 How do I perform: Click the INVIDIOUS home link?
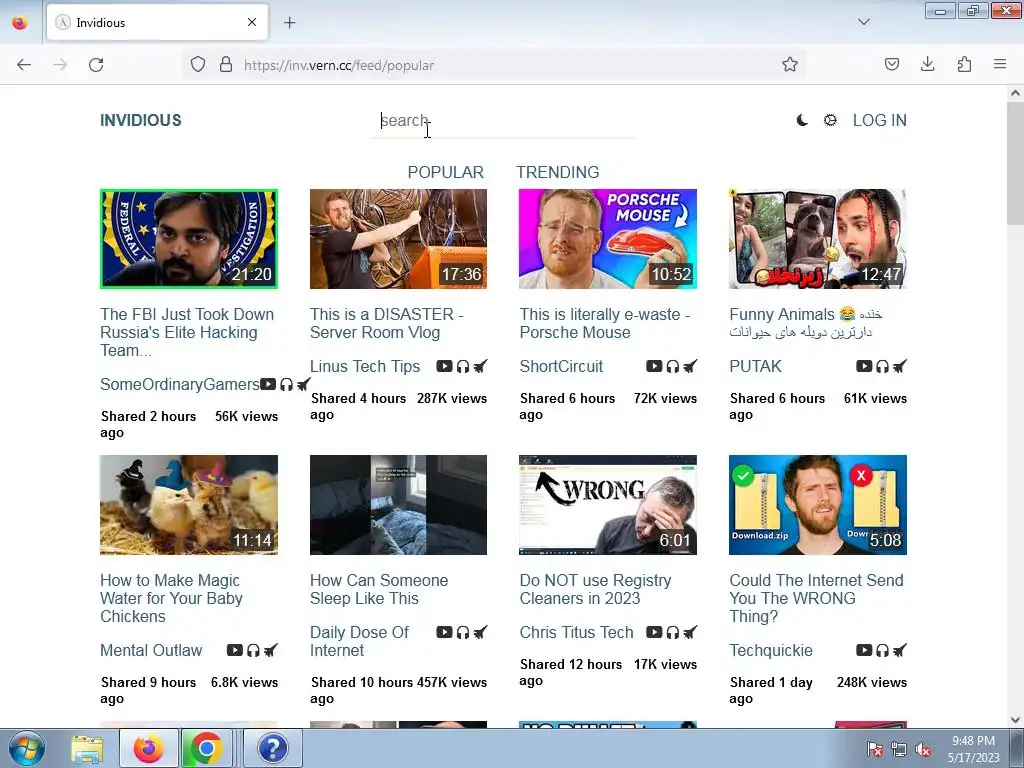[140, 120]
